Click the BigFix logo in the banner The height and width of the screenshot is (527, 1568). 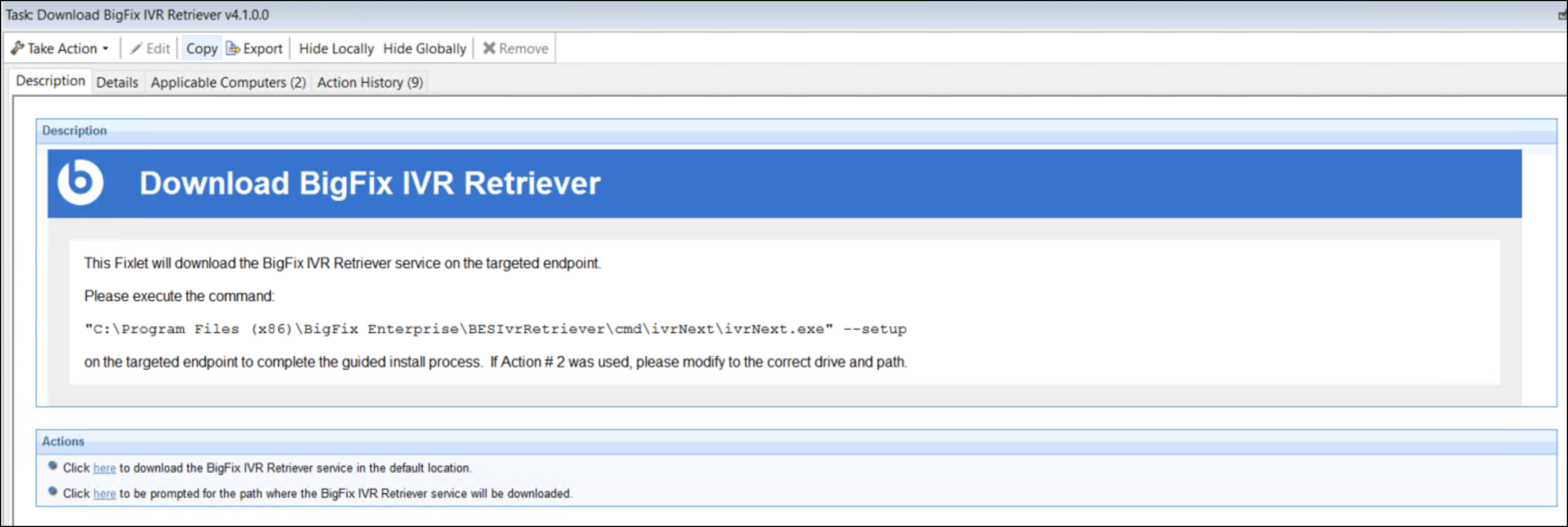click(x=81, y=182)
